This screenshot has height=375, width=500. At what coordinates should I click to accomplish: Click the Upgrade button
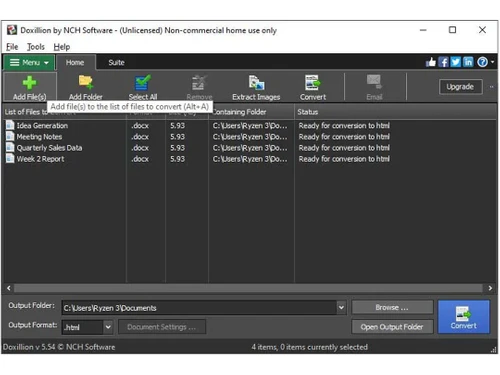click(460, 87)
